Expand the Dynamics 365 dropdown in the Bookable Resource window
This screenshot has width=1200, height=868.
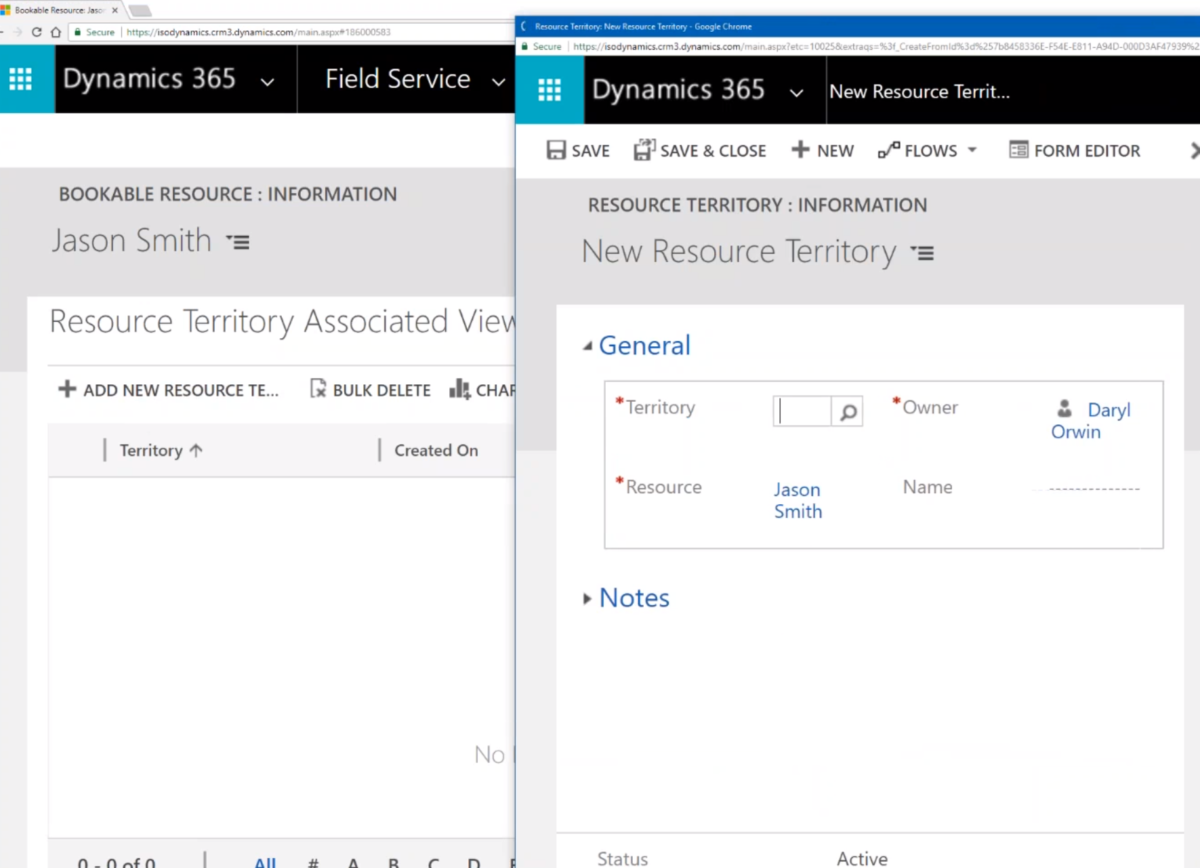[267, 81]
